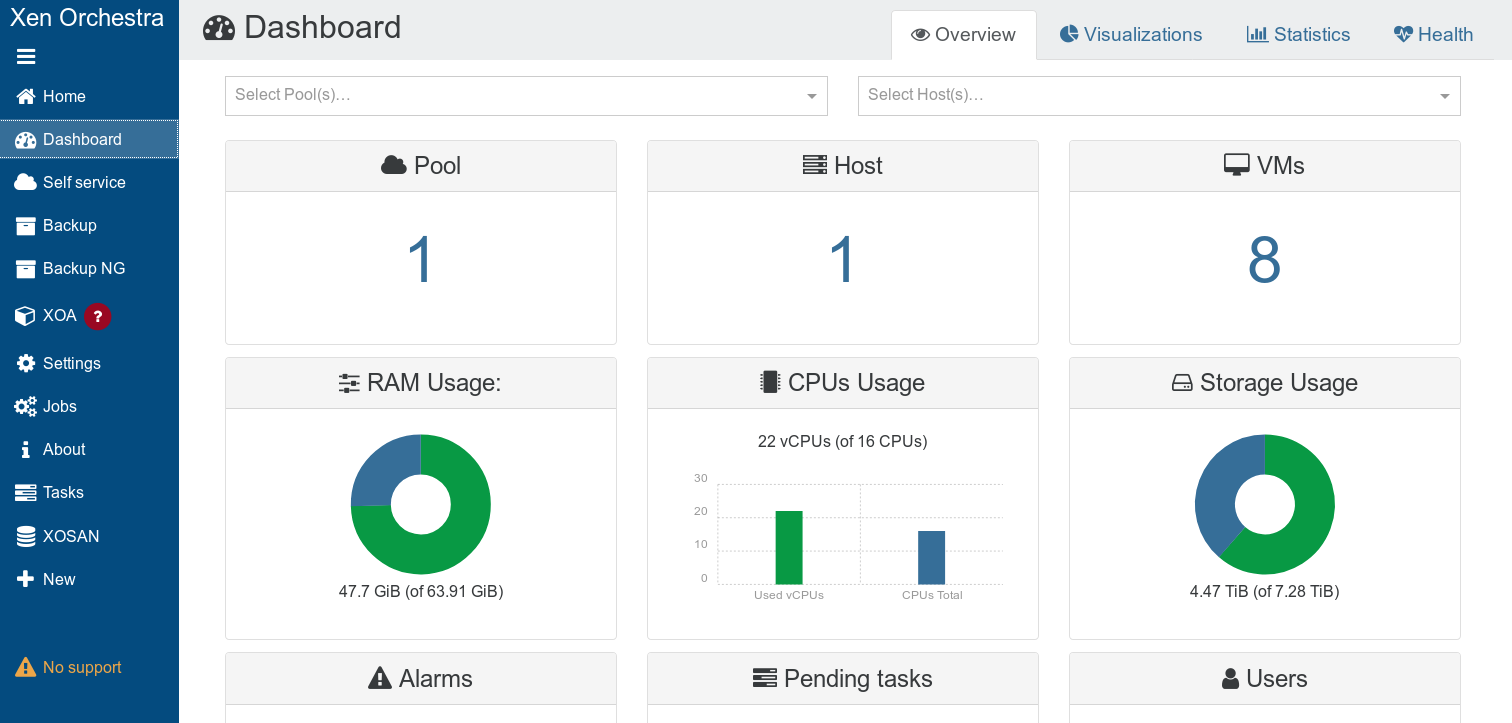1512x723 pixels.
Task: Expand the Select Pool(s) dropdown arrow
Action: 812,96
